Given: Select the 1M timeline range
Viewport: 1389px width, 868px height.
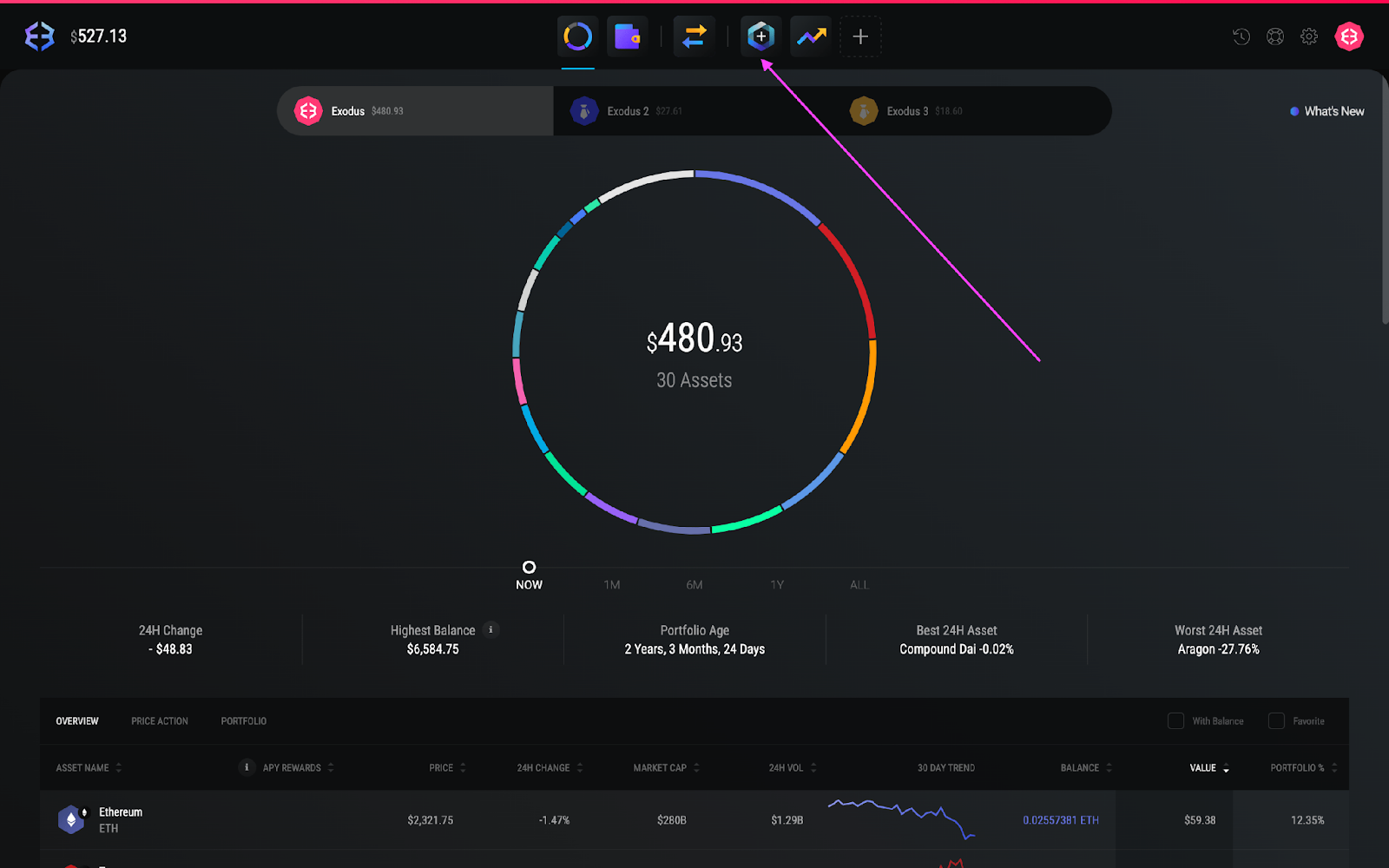Looking at the screenshot, I should pos(612,585).
